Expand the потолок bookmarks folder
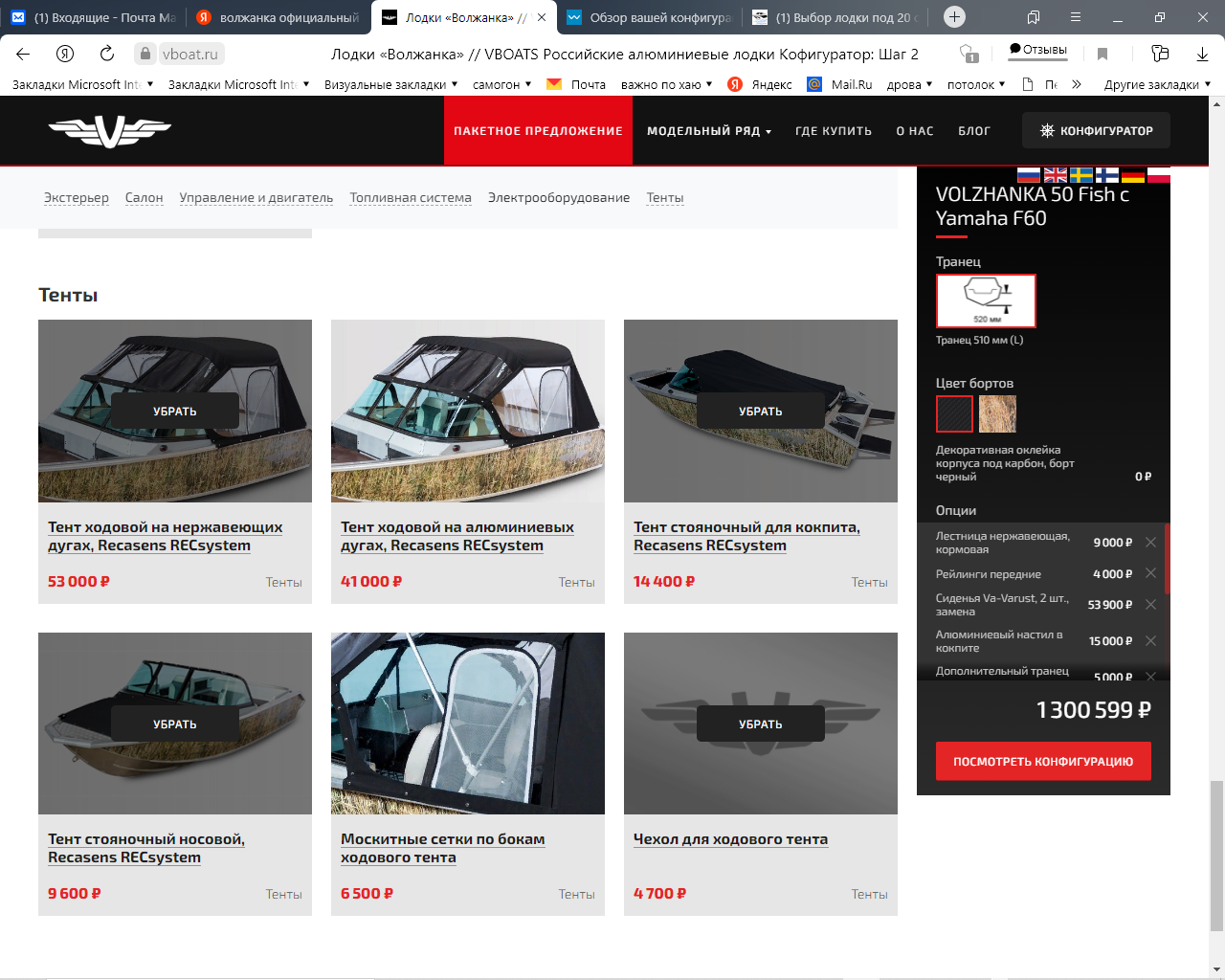This screenshot has width=1225, height=980. pyautogui.click(x=976, y=84)
